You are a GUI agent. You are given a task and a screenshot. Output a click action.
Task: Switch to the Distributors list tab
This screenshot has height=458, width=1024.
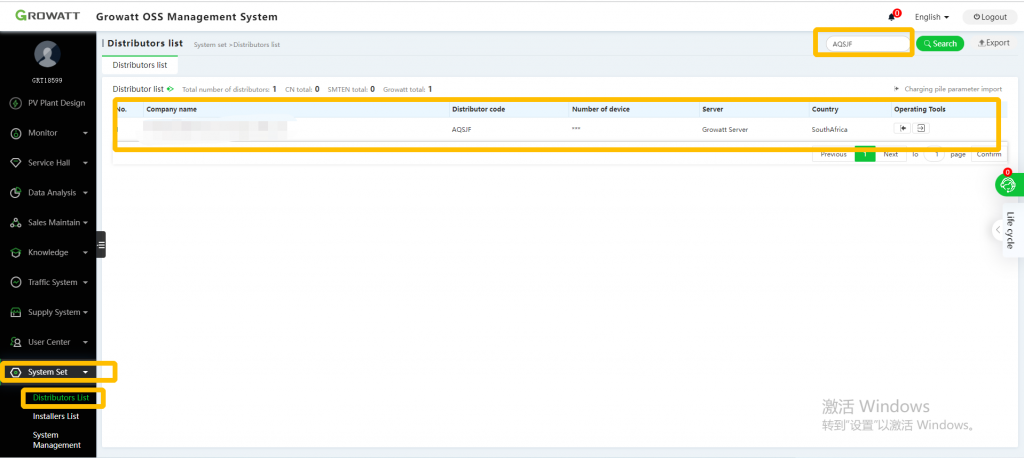click(x=140, y=65)
